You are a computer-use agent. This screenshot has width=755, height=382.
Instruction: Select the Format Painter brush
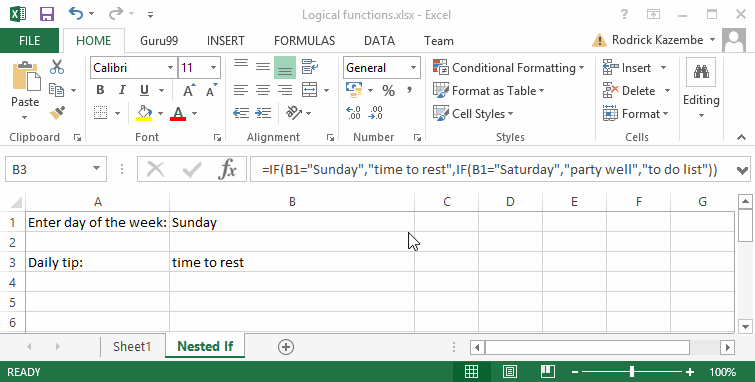point(57,113)
